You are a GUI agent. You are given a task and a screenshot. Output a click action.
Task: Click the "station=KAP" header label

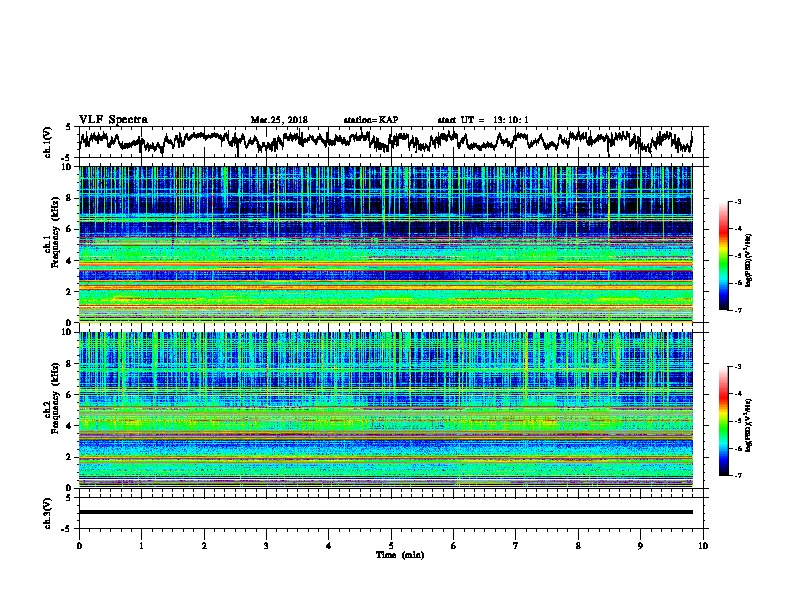point(371,120)
